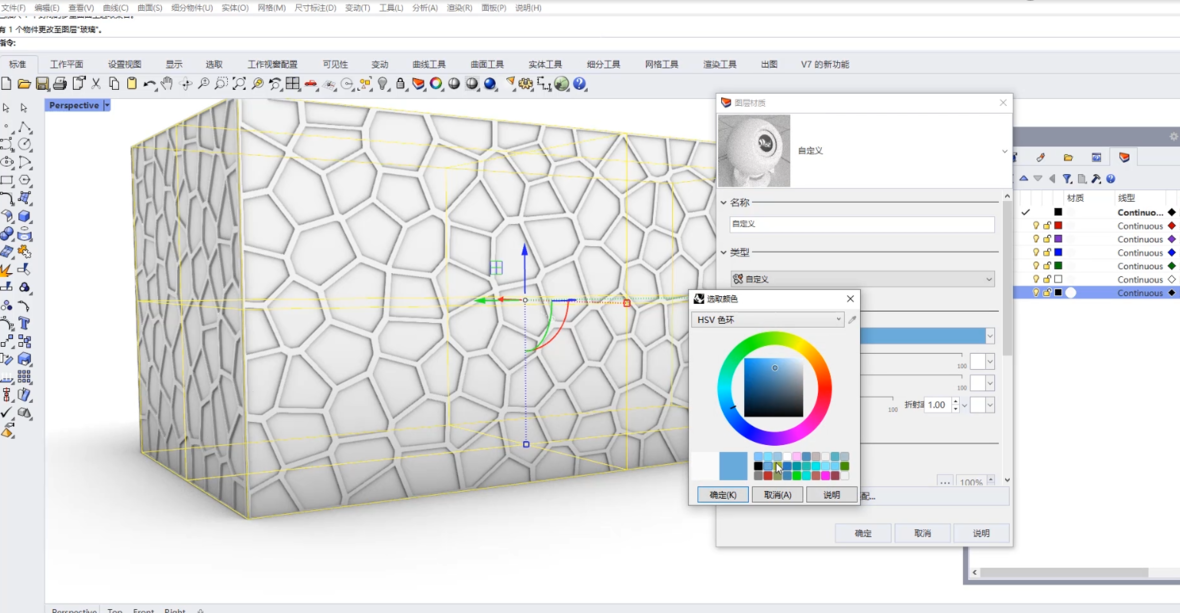The image size is (1180, 613).
Task: Select the Text tool in left toolbar
Action: (x=24, y=323)
